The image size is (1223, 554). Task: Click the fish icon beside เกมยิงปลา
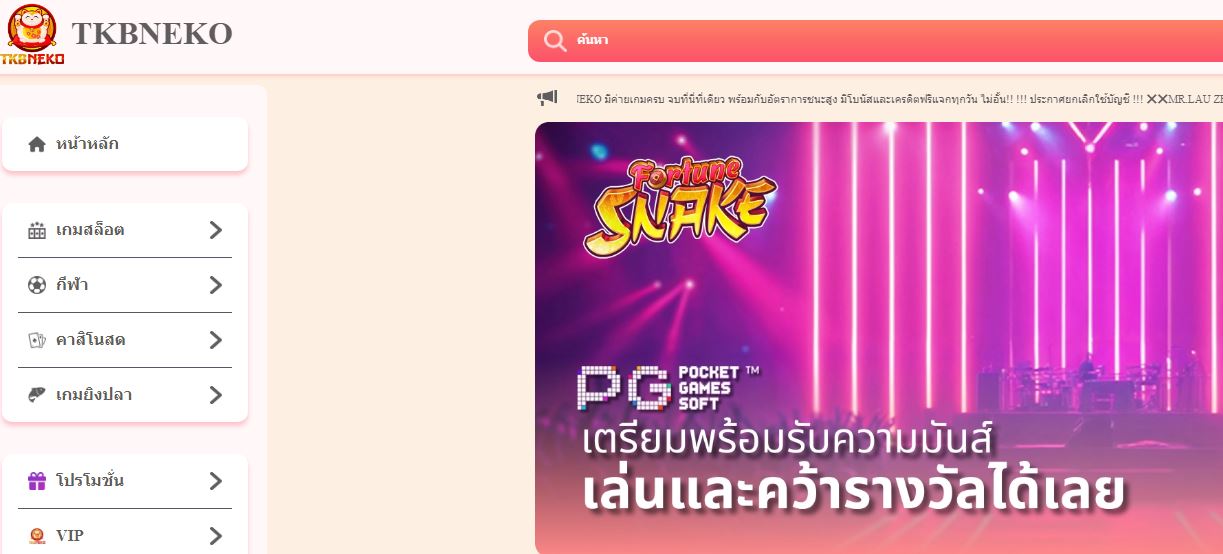tap(37, 395)
